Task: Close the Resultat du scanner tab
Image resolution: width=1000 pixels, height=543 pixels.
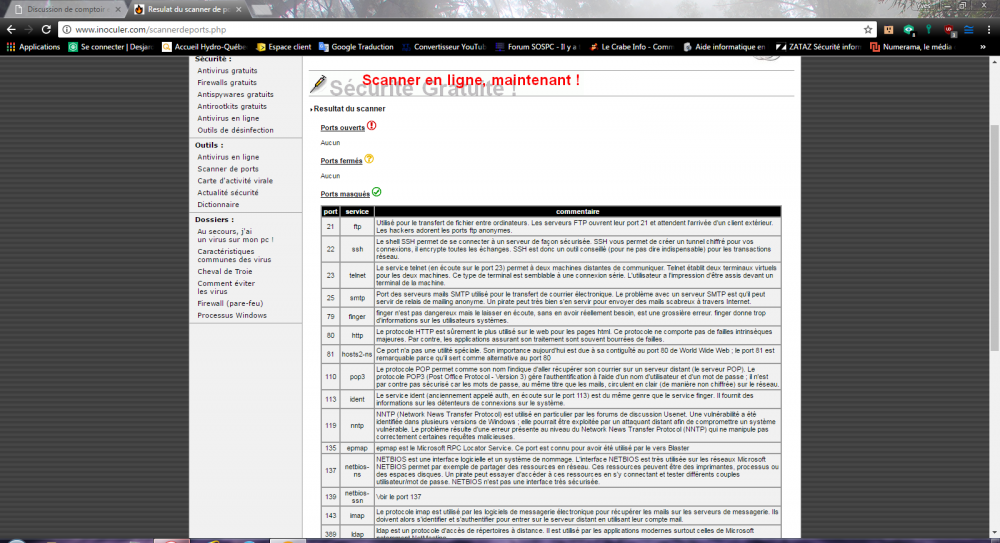Action: point(239,10)
